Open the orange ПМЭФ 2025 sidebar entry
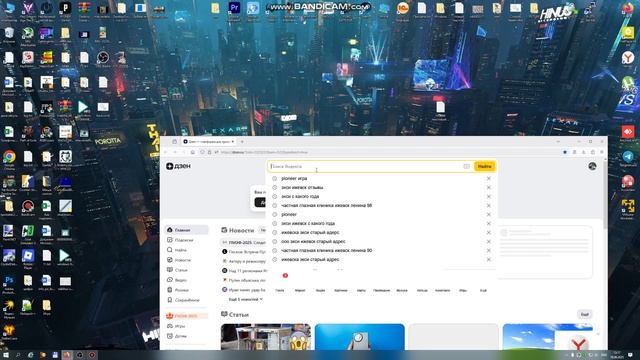640x360 pixels. (187, 316)
